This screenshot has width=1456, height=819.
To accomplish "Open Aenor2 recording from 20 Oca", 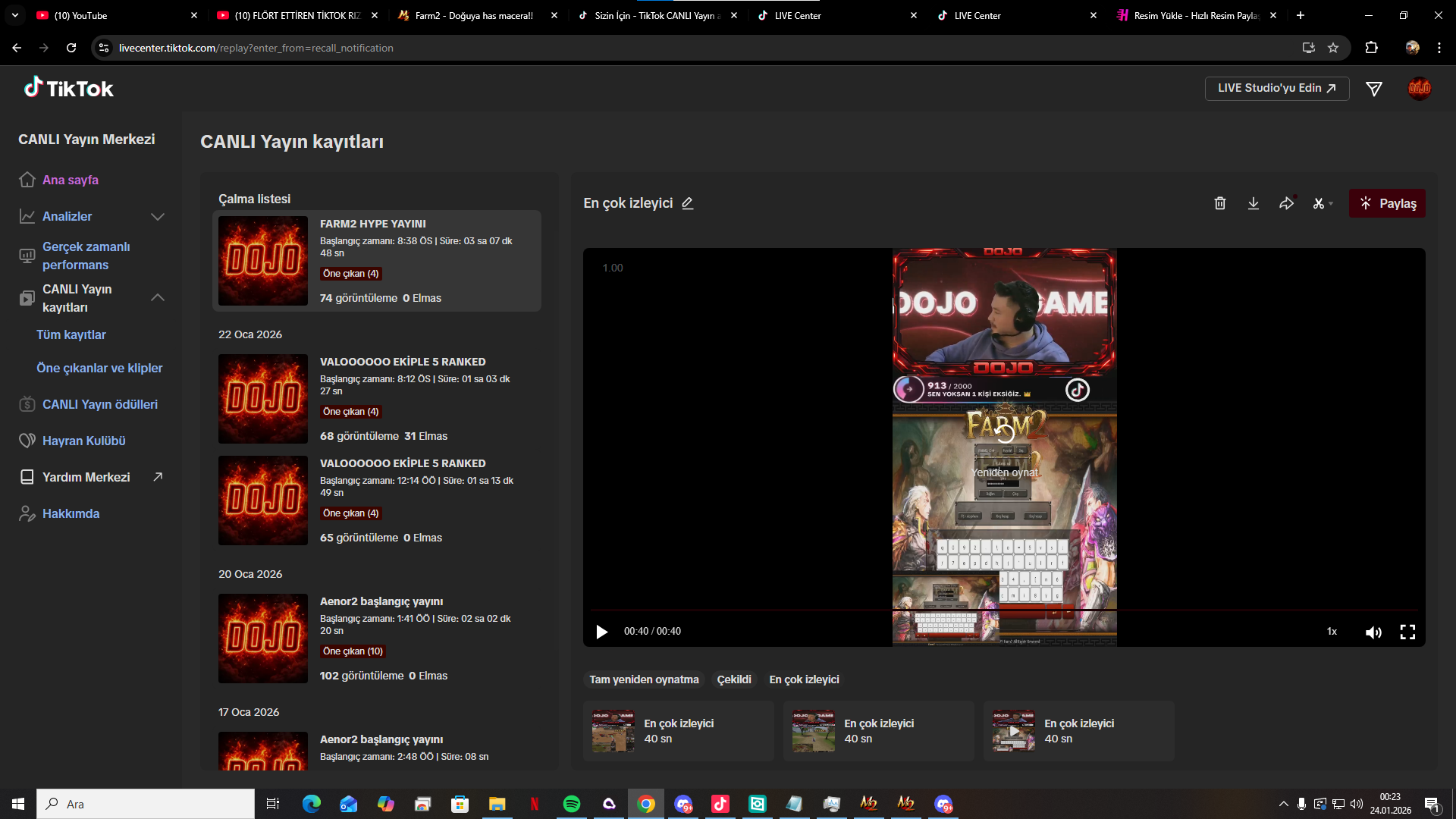I will point(377,639).
